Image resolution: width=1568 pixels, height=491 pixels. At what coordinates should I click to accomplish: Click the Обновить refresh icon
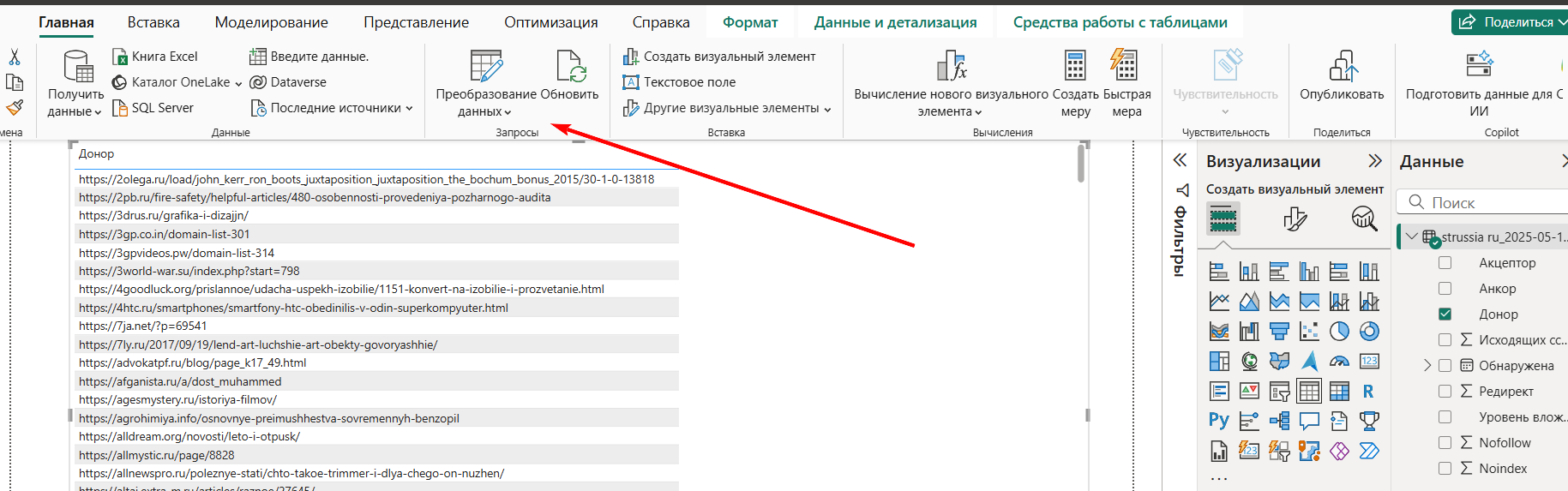(571, 66)
